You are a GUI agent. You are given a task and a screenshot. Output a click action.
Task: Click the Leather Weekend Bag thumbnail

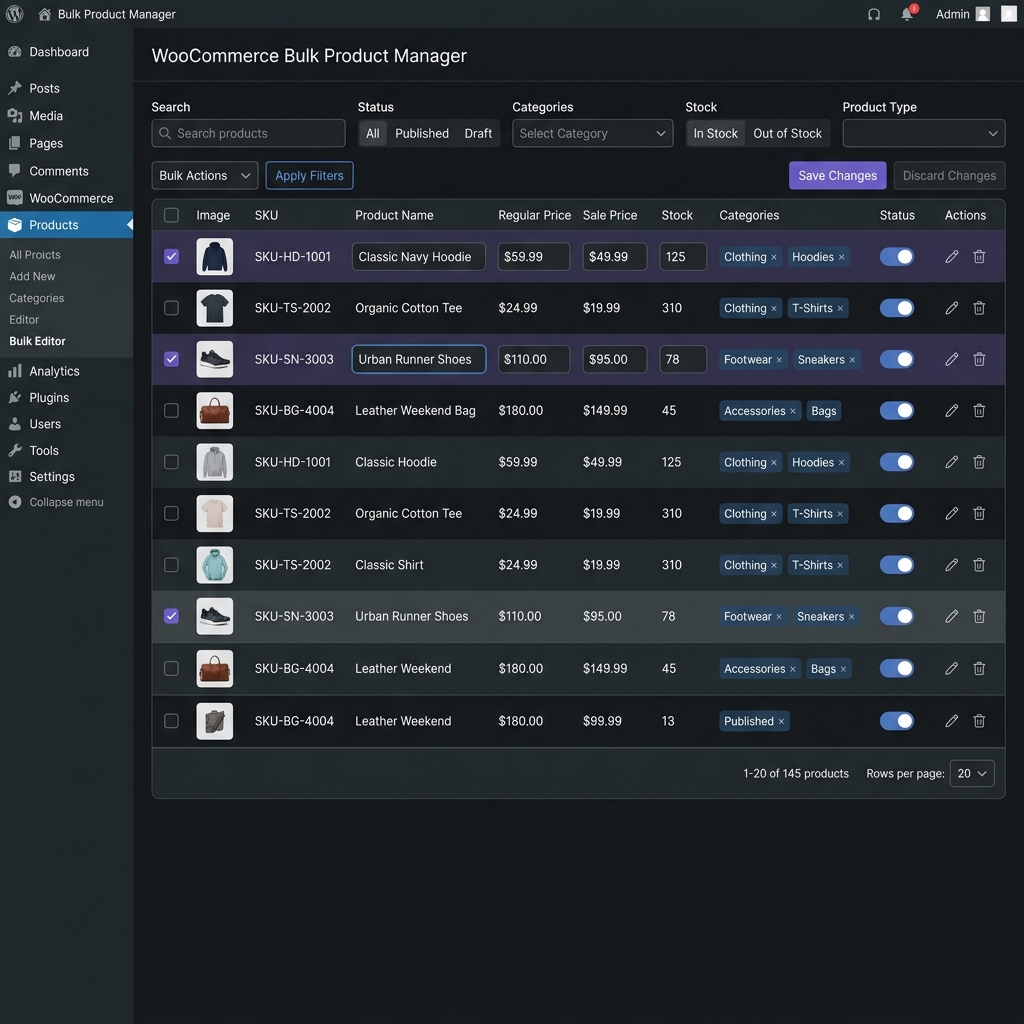214,410
